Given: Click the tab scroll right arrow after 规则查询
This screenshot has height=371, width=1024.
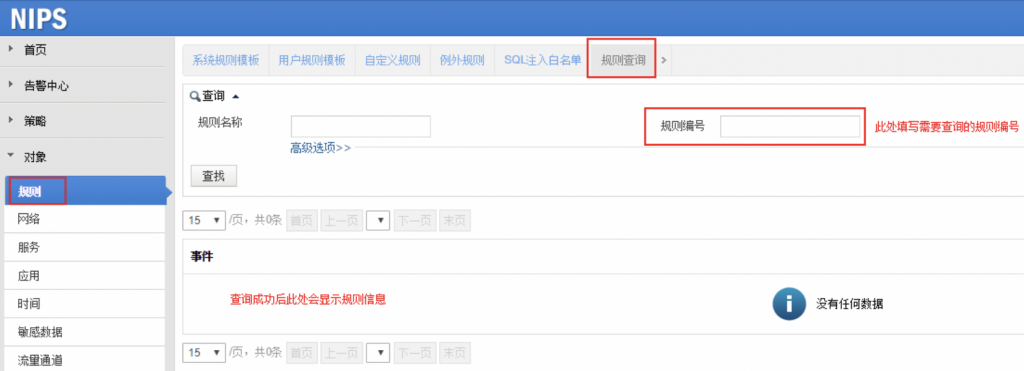Looking at the screenshot, I should pyautogui.click(x=664, y=60).
